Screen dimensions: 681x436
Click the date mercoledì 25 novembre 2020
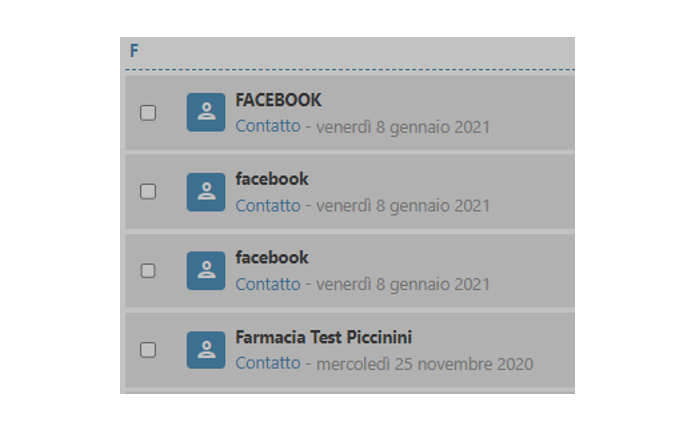(424, 364)
